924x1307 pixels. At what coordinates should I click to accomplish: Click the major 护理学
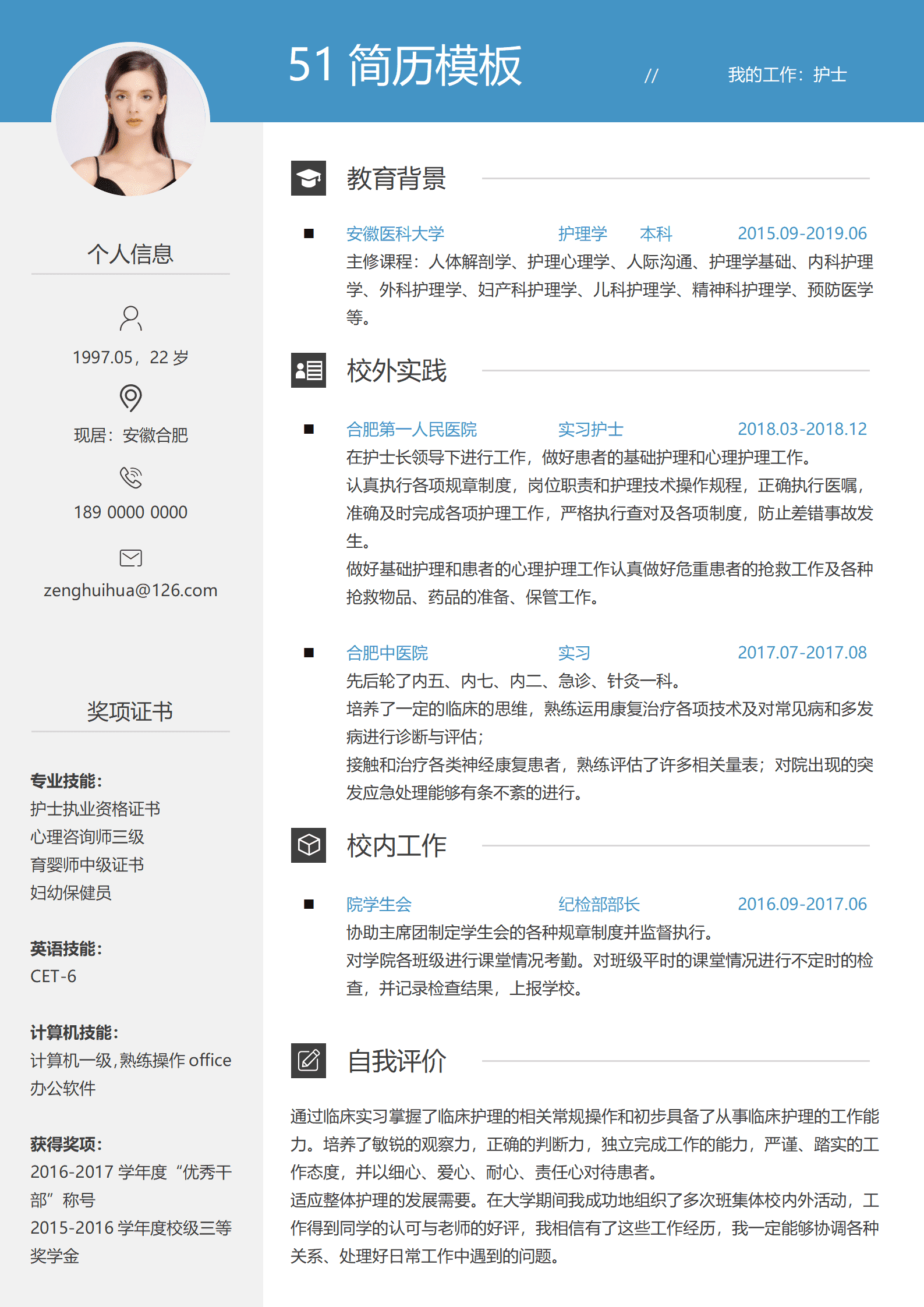click(583, 233)
